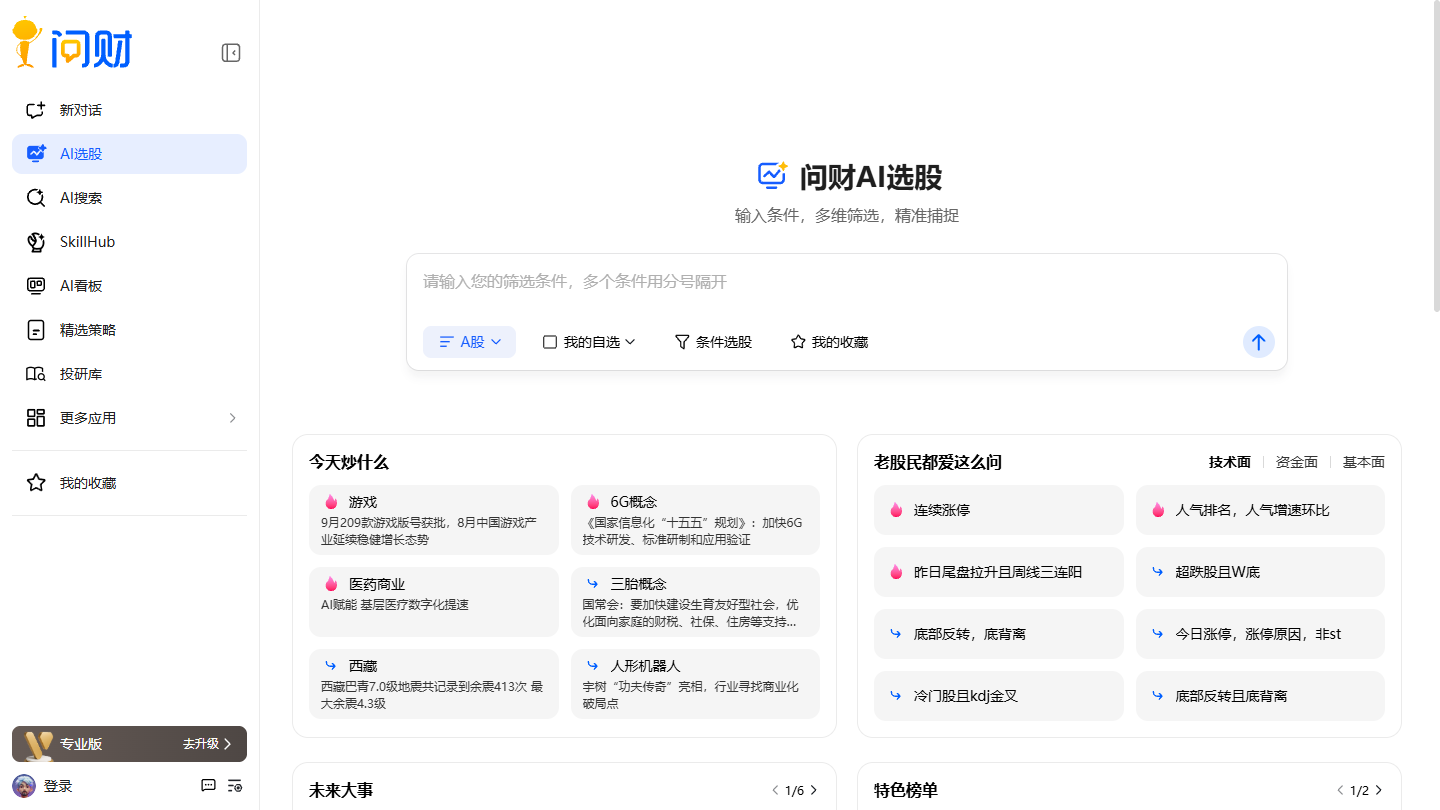Click the 老股民都爱这么问 heading

coord(938,462)
